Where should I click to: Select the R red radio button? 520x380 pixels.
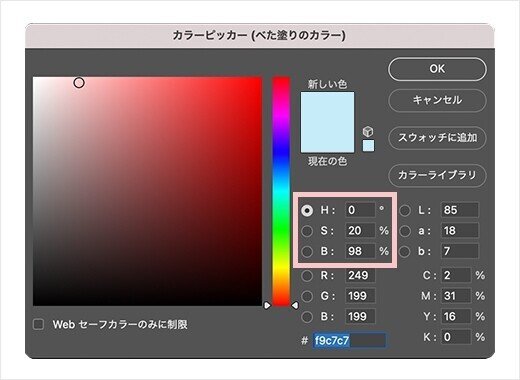coord(307,276)
